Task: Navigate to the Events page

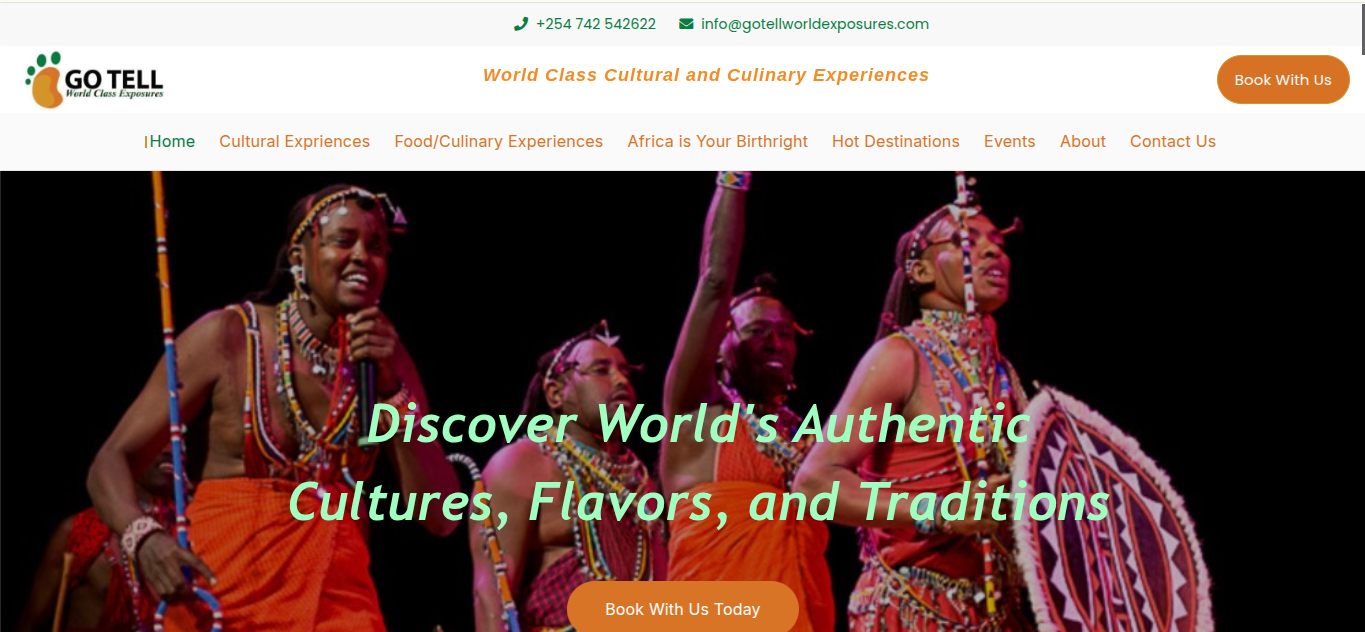Action: (x=1010, y=142)
